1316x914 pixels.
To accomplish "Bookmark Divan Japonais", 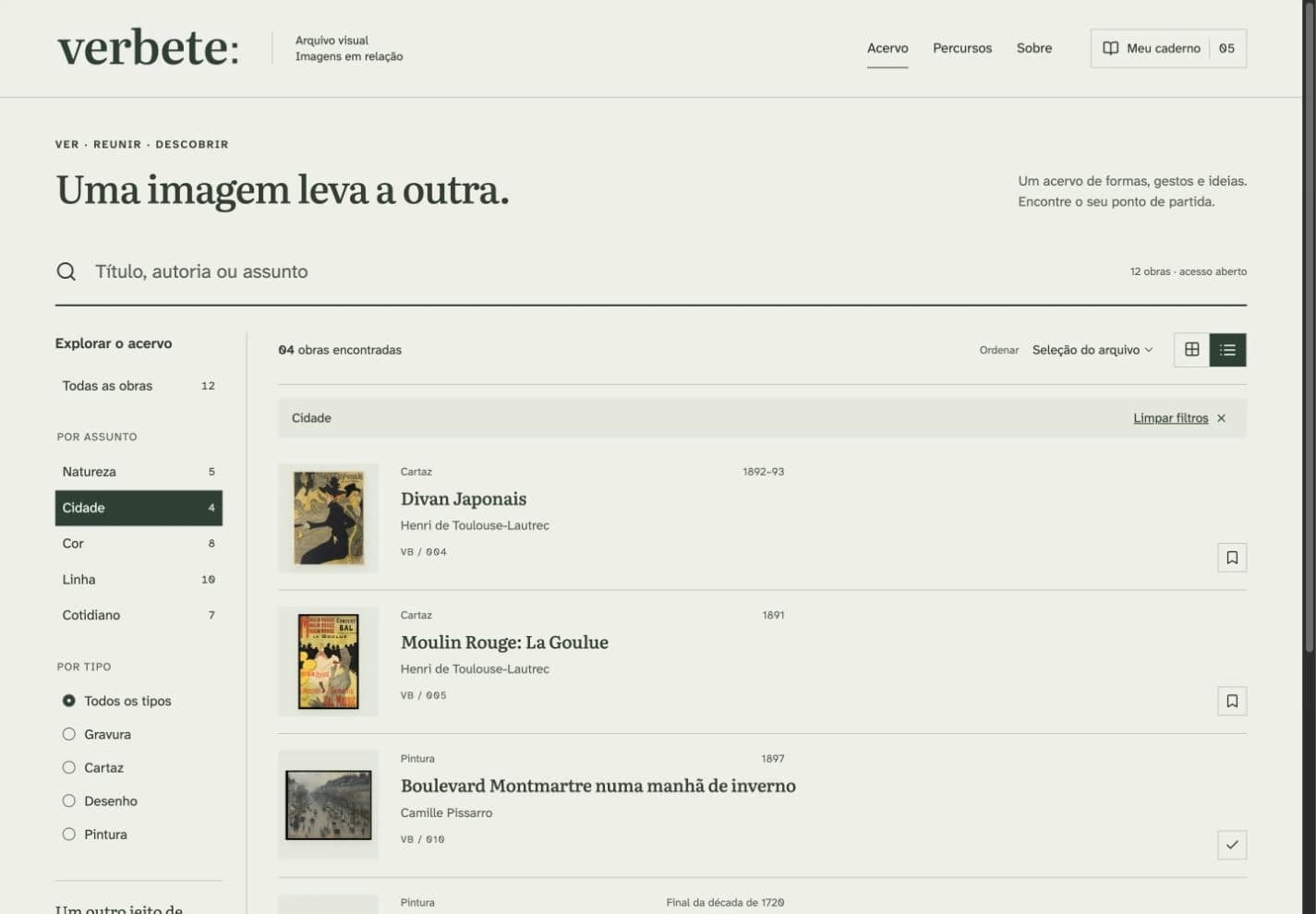I will (1232, 558).
